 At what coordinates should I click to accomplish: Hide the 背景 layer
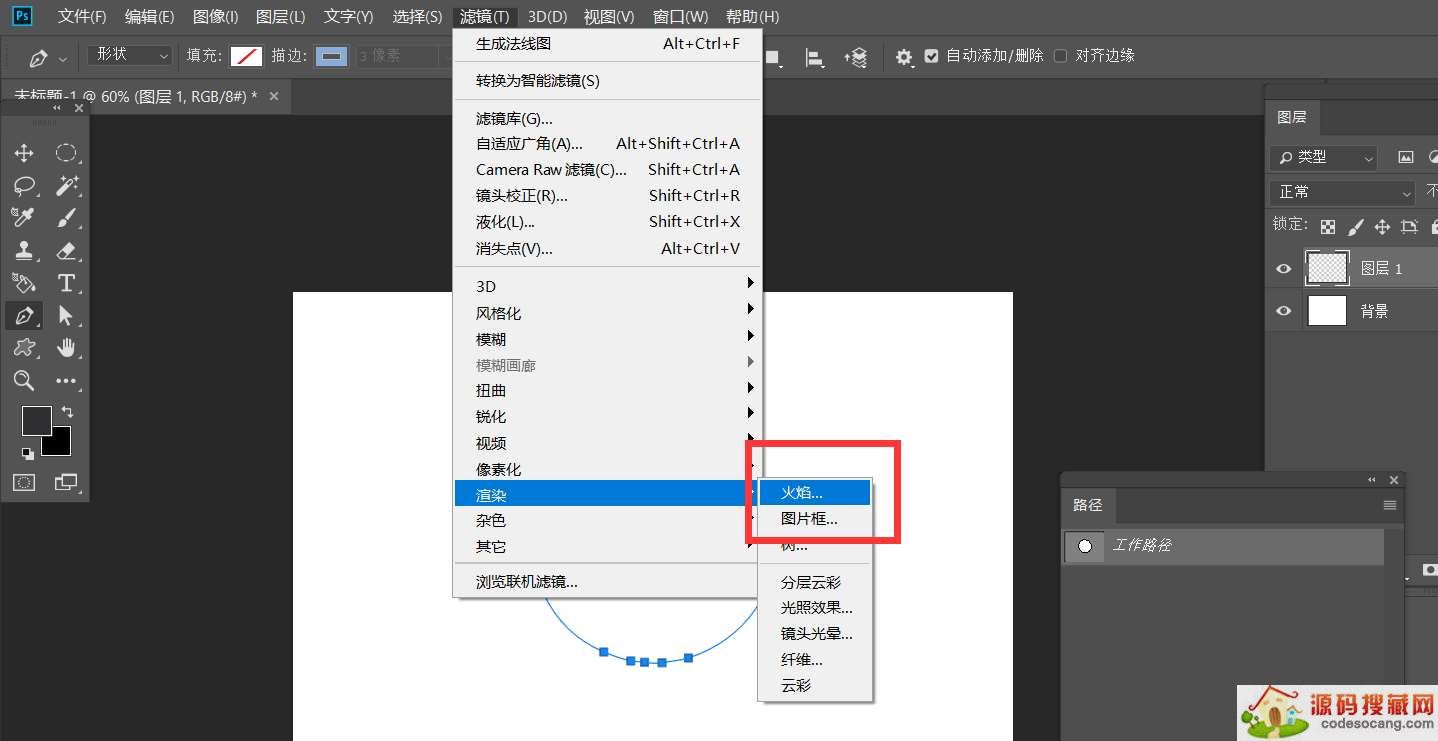pyautogui.click(x=1284, y=312)
